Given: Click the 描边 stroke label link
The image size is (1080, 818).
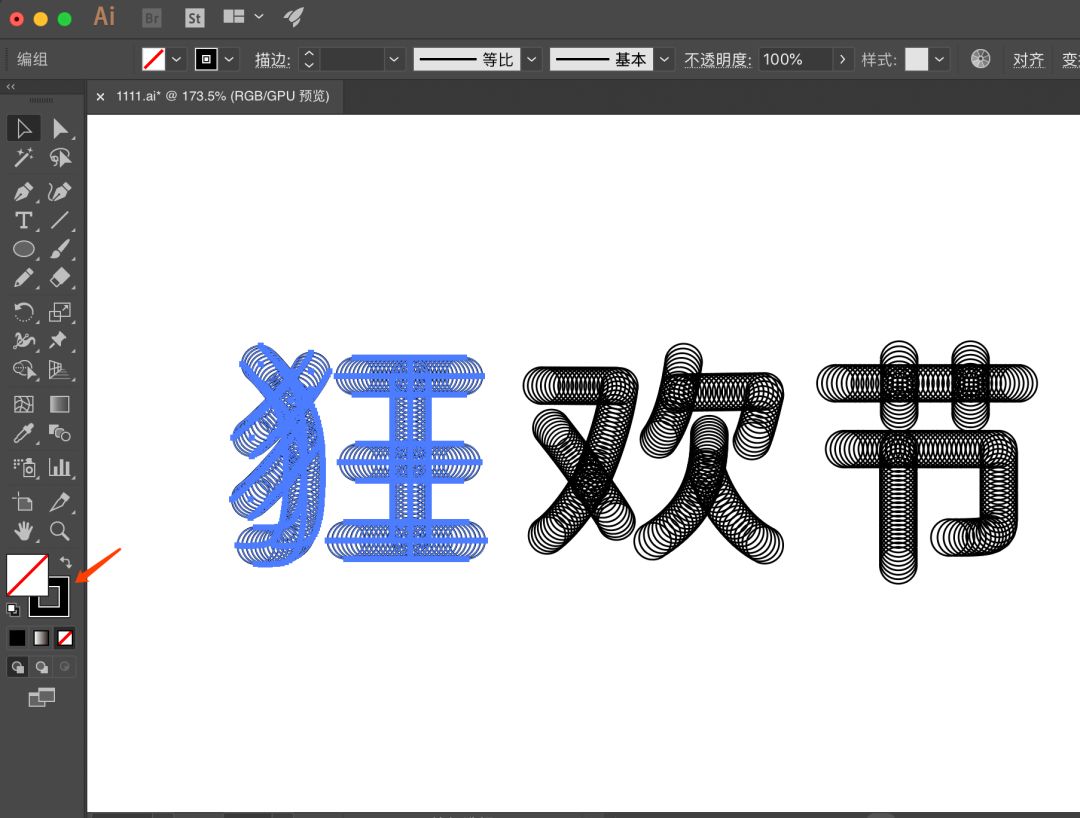Looking at the screenshot, I should (287, 59).
